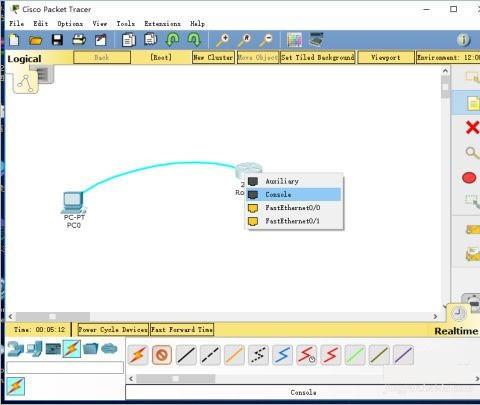
Task: Click the Undo green arrow icon
Action: tap(172, 40)
